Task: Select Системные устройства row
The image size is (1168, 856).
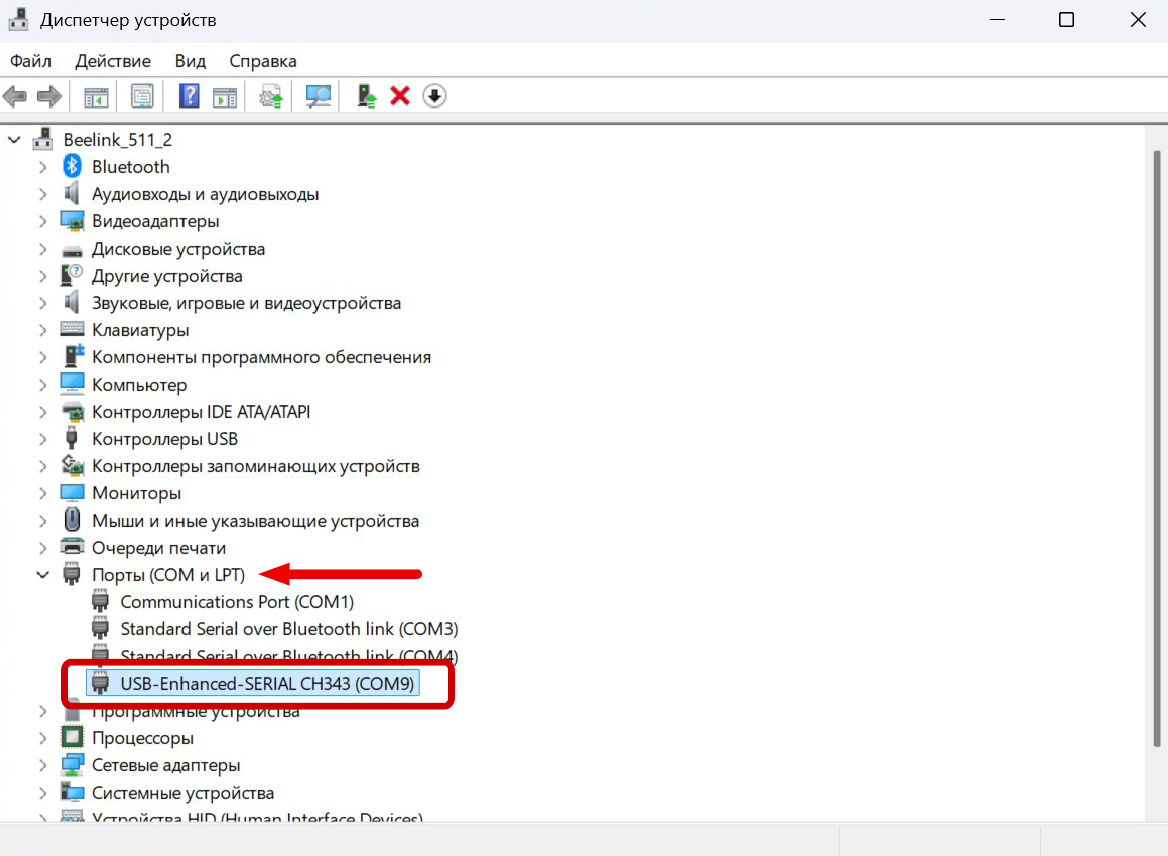Action: click(x=183, y=793)
